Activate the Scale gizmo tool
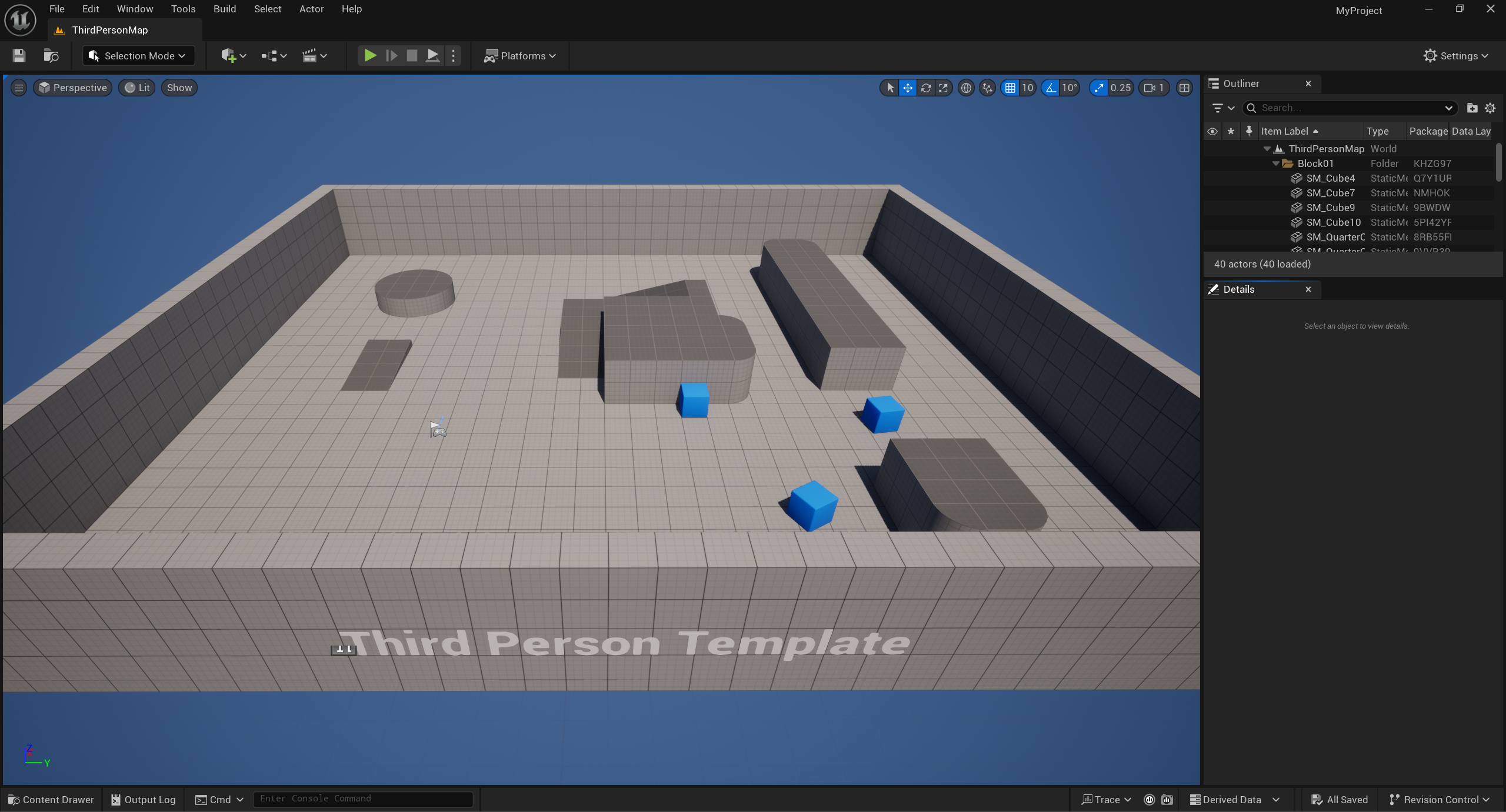Screen dimensions: 1506x812 pos(943,88)
